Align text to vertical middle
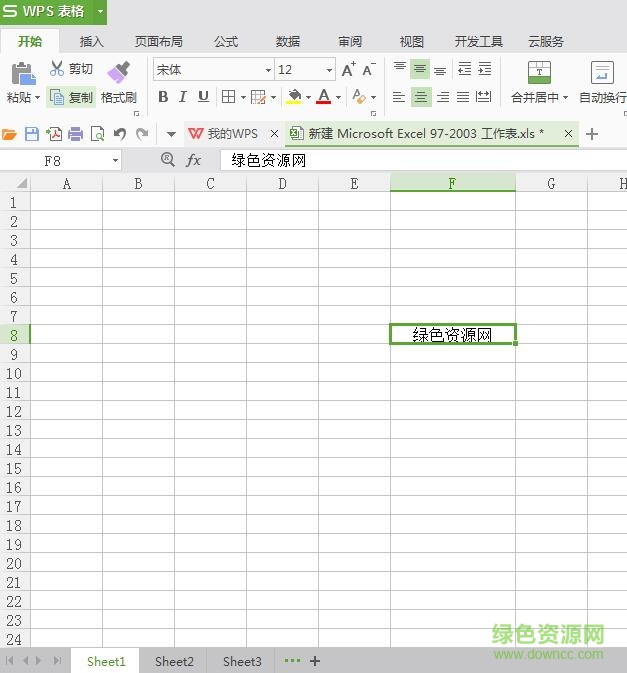 tap(420, 69)
